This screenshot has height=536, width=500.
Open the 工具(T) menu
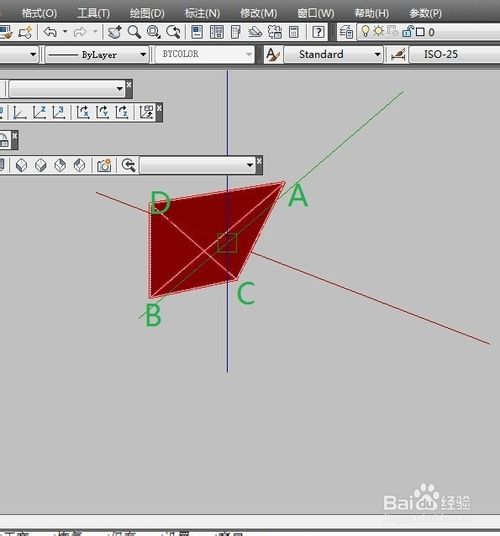coord(93,13)
